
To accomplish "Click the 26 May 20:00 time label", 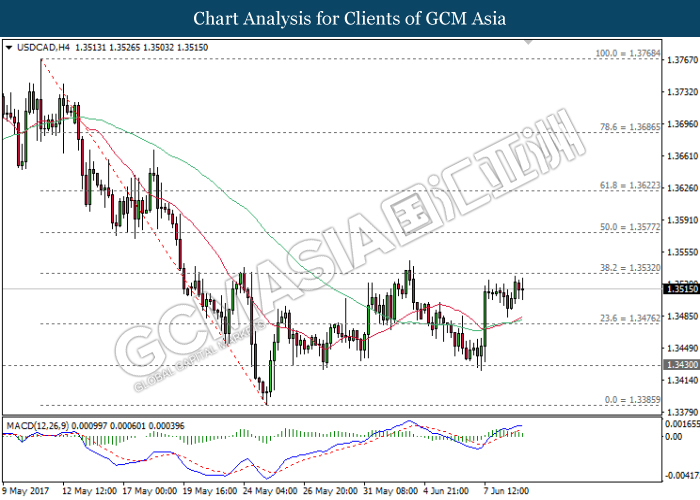I will coord(330,491).
